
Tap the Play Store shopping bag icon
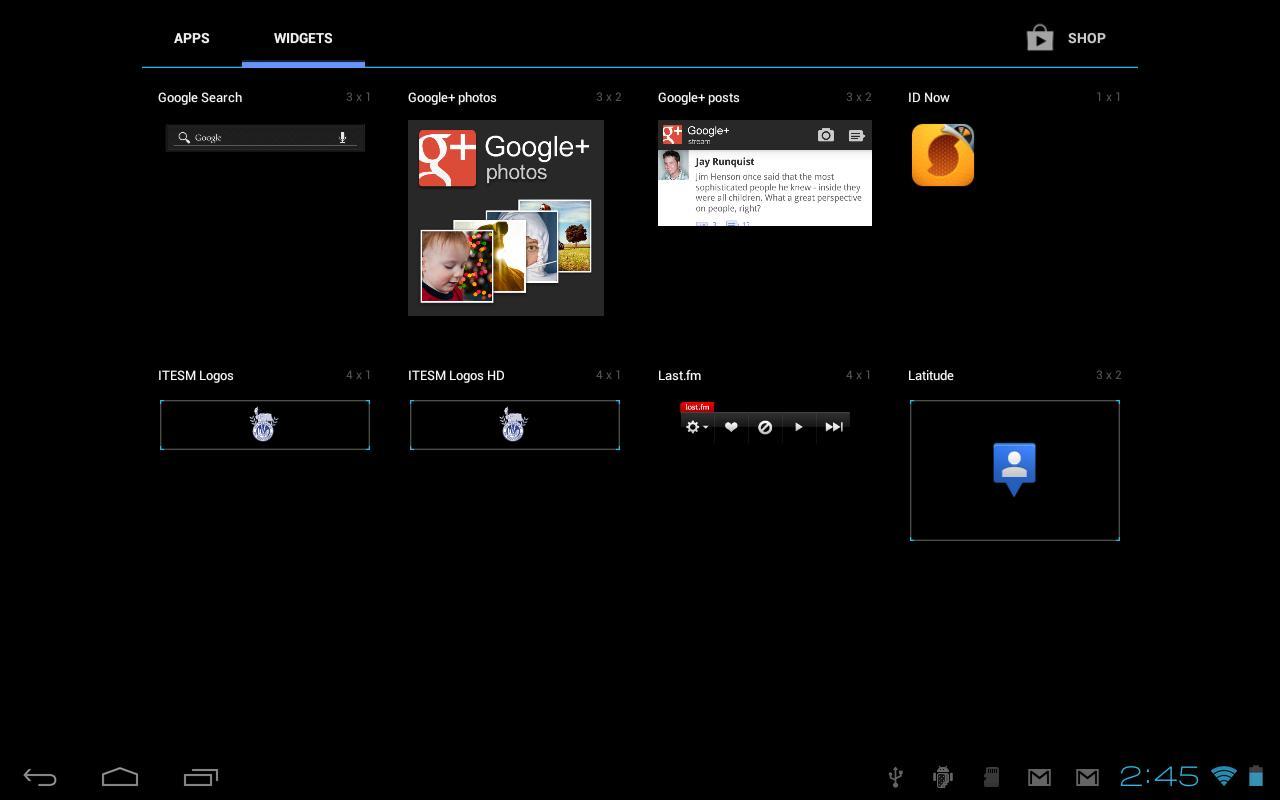pyautogui.click(x=1040, y=38)
